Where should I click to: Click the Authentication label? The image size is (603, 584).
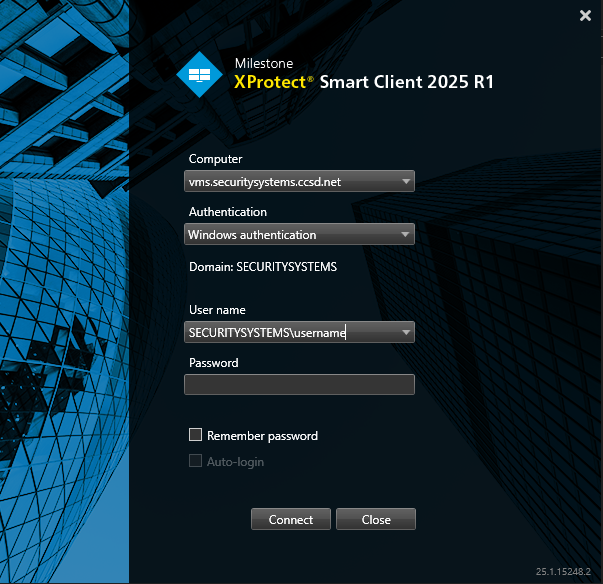tap(228, 212)
